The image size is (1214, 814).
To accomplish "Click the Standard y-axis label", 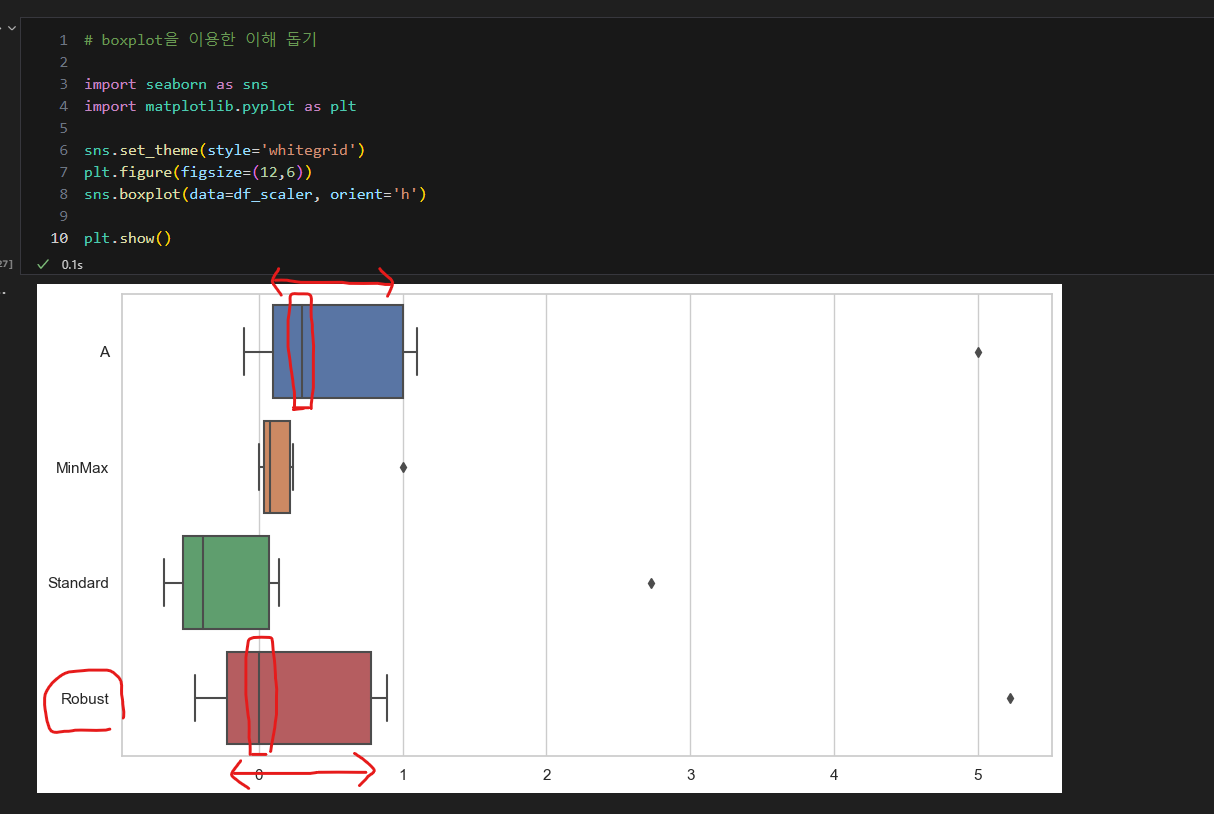I will click(x=78, y=583).
